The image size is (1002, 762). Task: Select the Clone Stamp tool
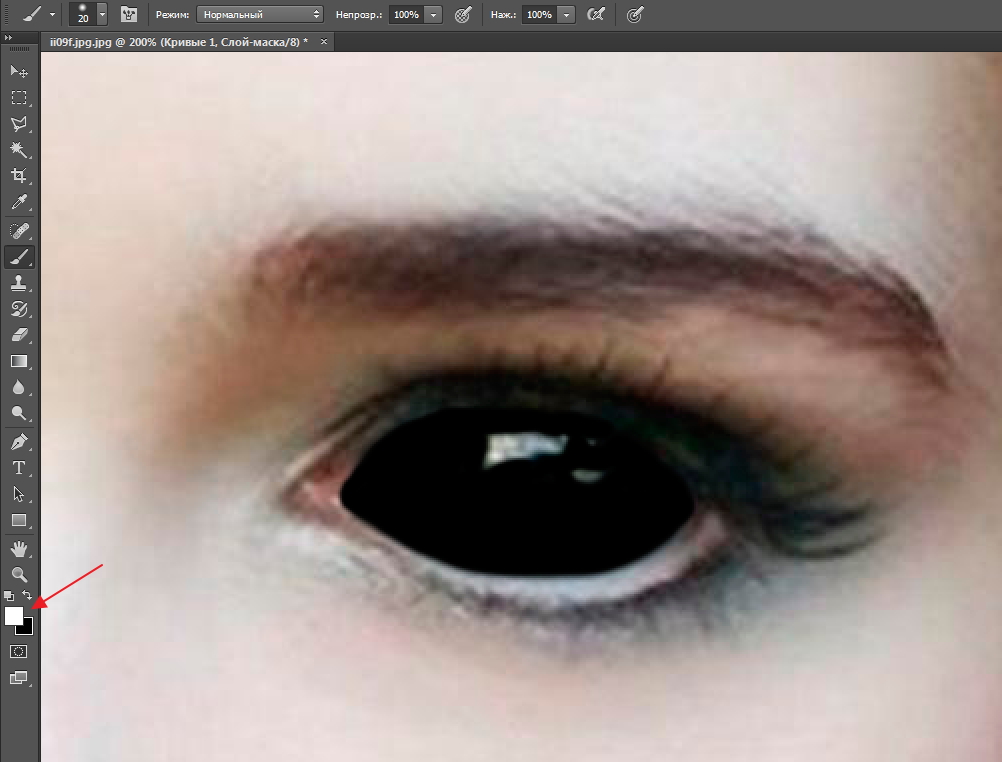[19, 283]
